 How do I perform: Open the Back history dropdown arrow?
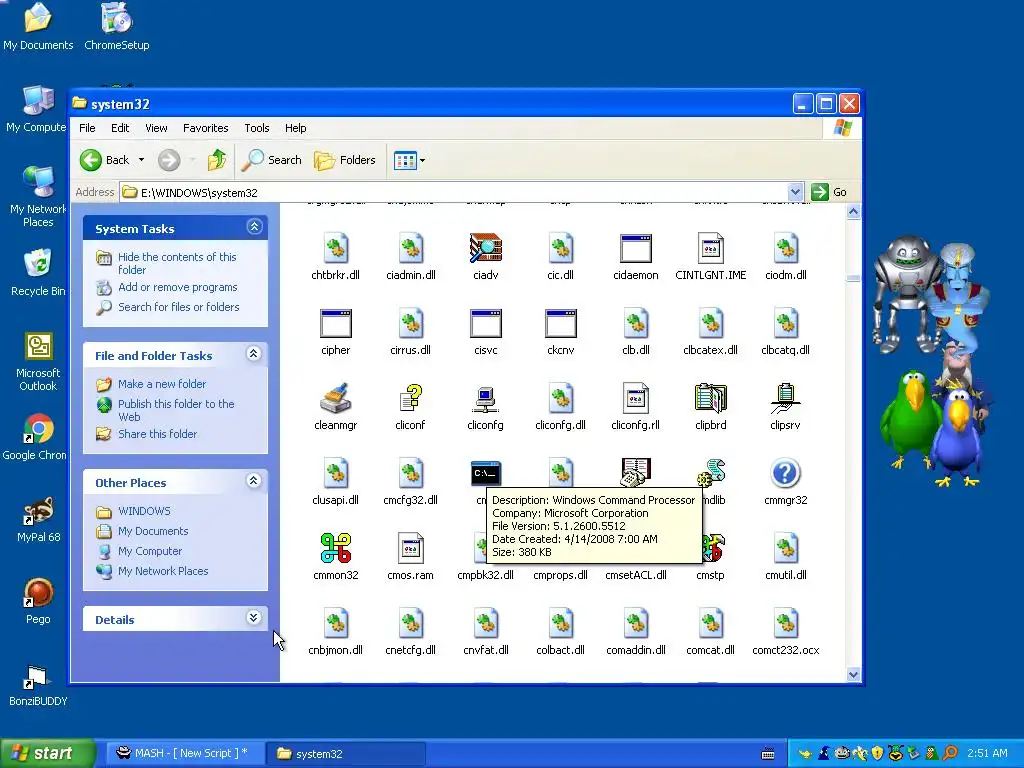141,160
